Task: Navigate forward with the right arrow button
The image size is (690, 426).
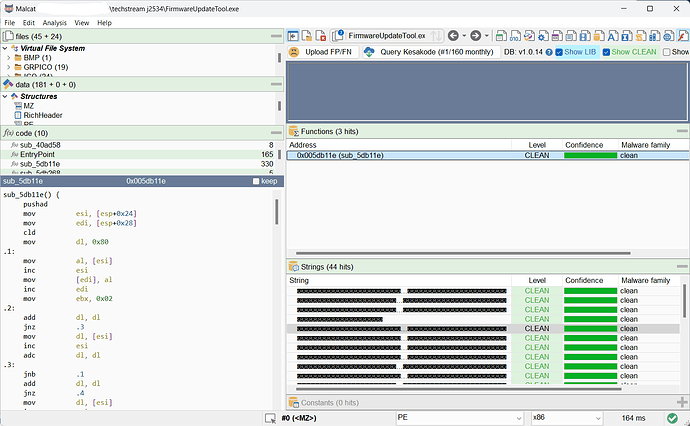Action: click(x=476, y=36)
